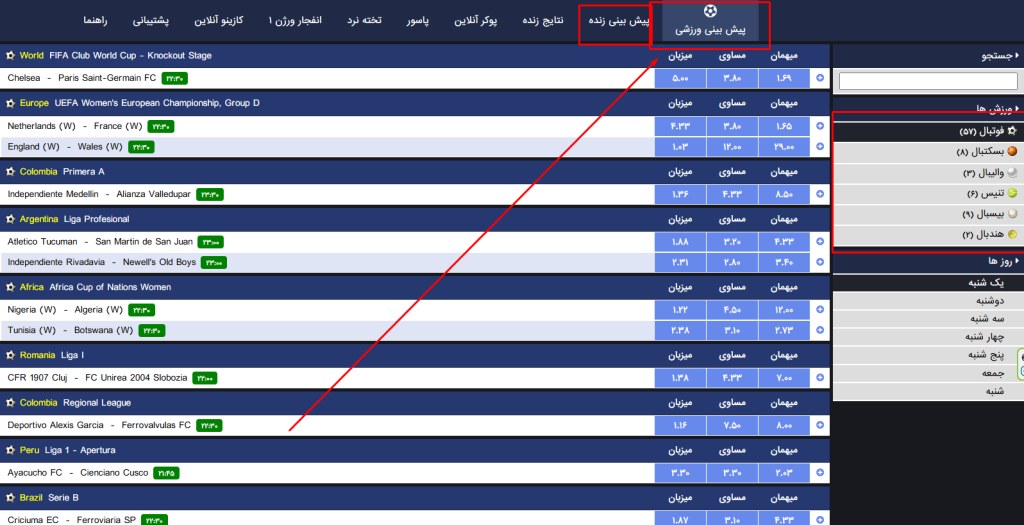Click the ball icon beside Colombia Primera A
1024x525 pixels.
click(x=10, y=172)
